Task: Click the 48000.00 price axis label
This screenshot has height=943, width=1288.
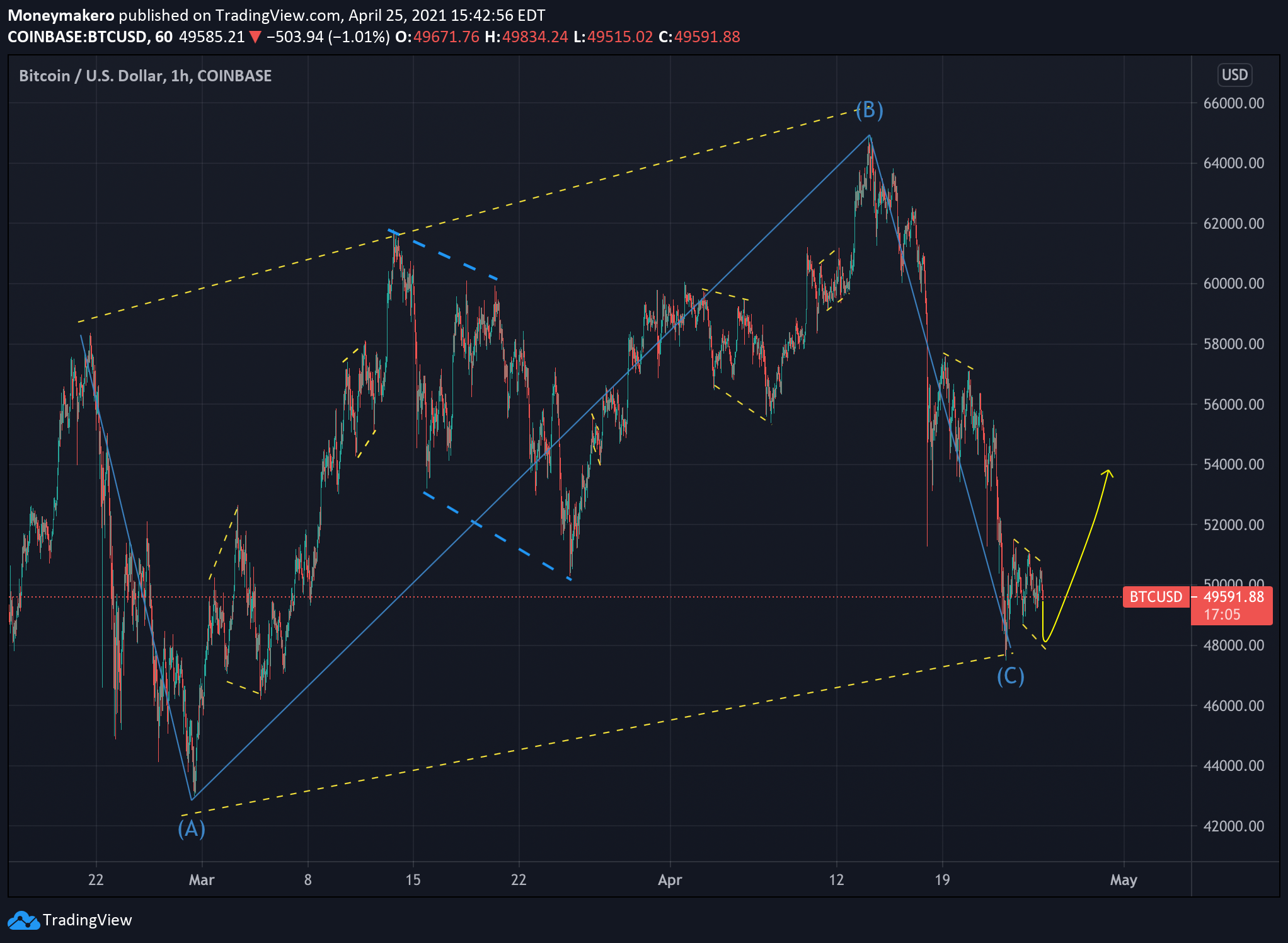Action: point(1233,645)
